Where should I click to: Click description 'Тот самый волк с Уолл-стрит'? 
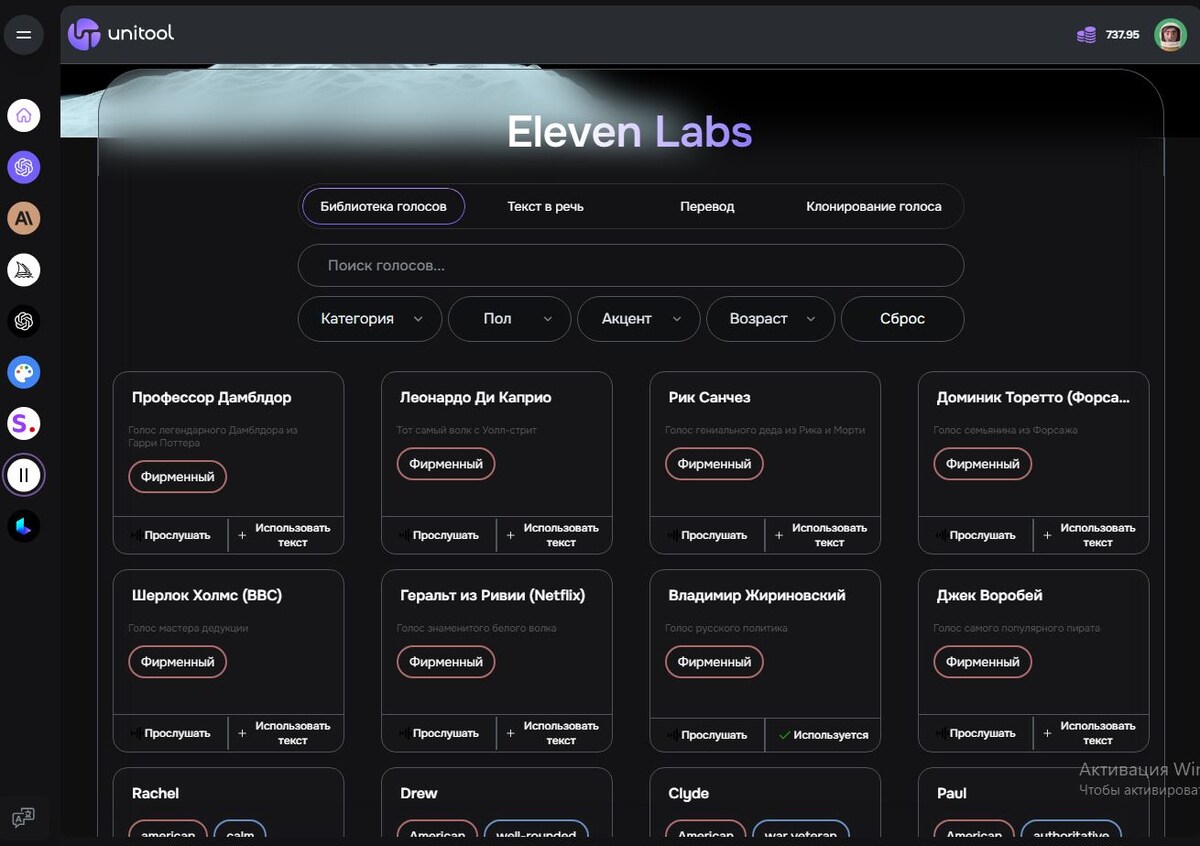pos(466,430)
